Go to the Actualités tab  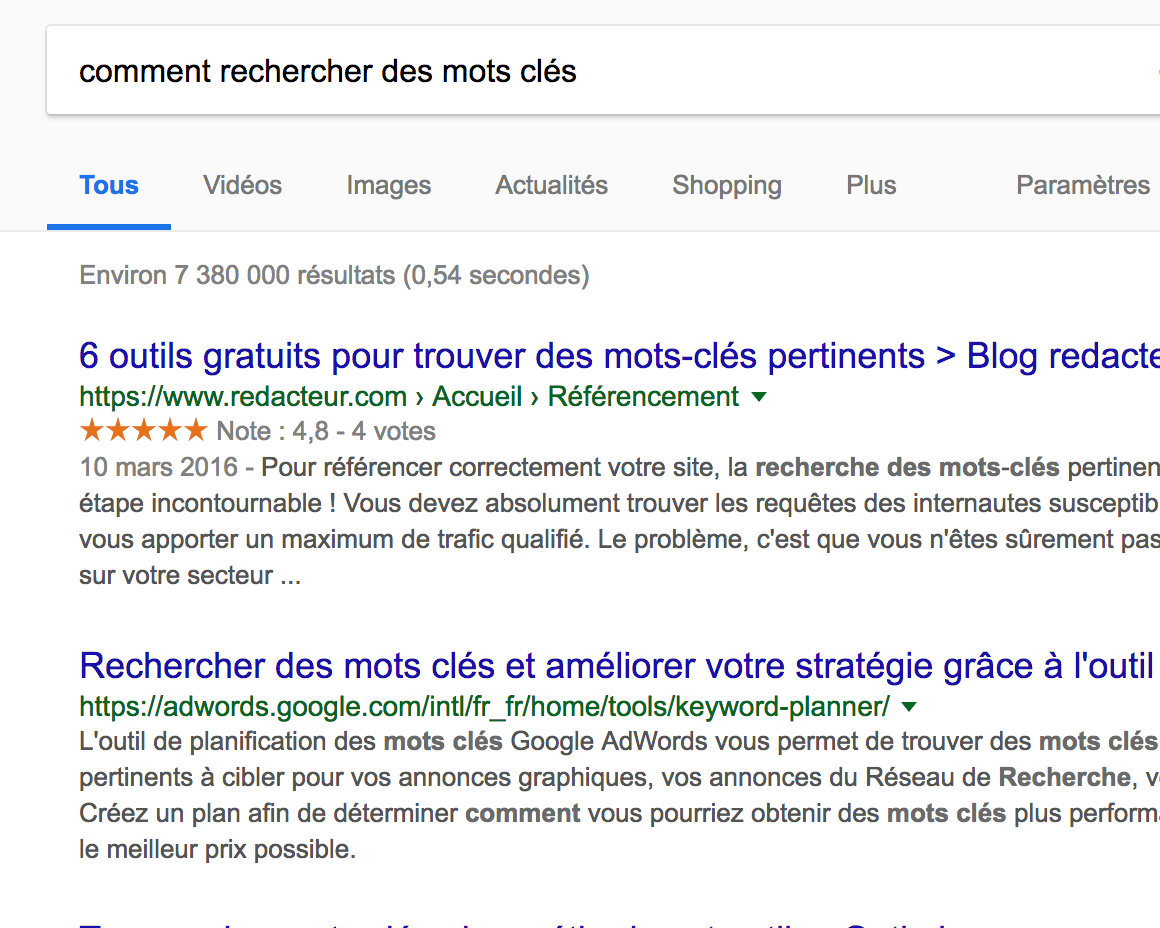551,186
